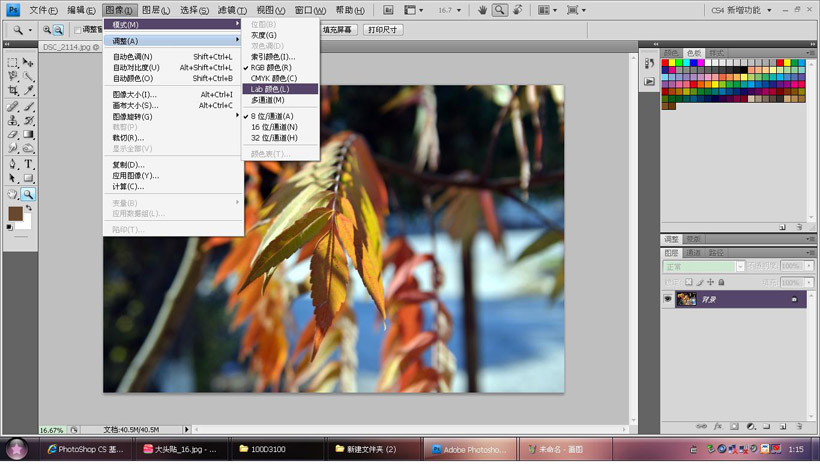This screenshot has height=467, width=820.
Task: Click the zoom out magnifier in options bar
Action: [58, 30]
